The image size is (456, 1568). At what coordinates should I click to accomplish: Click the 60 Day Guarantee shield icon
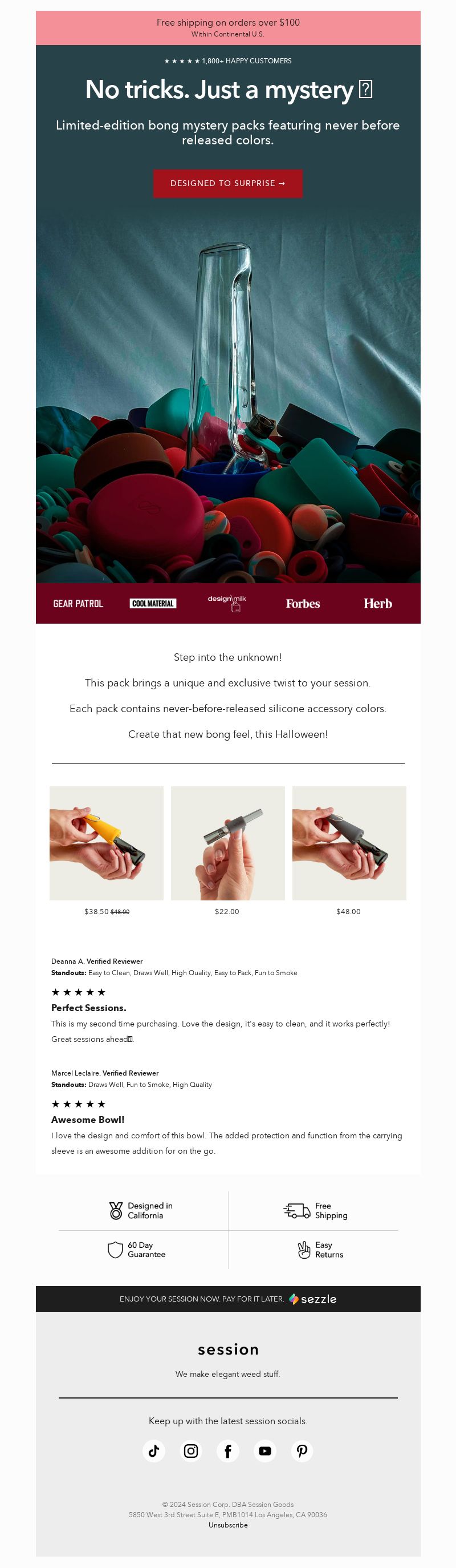click(x=116, y=1250)
